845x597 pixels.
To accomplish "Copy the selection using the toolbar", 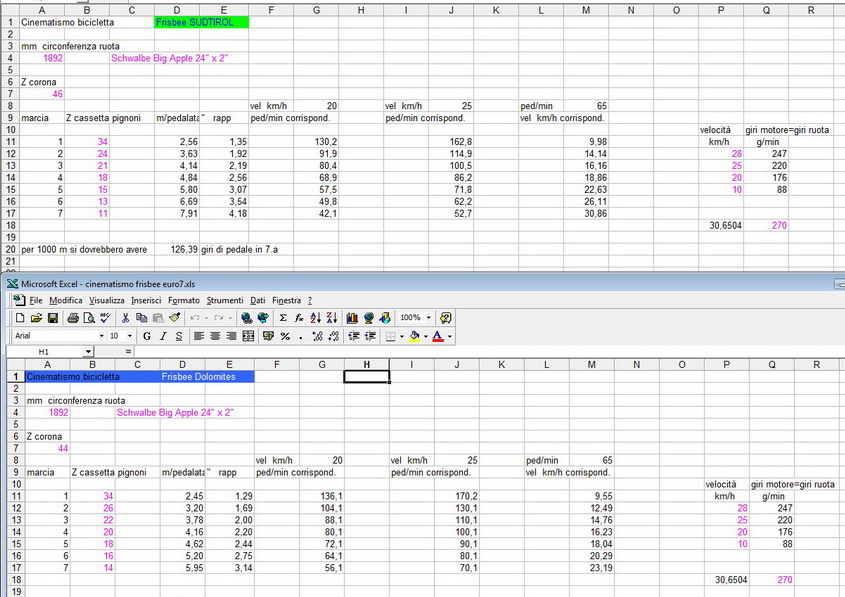I will pos(142,318).
